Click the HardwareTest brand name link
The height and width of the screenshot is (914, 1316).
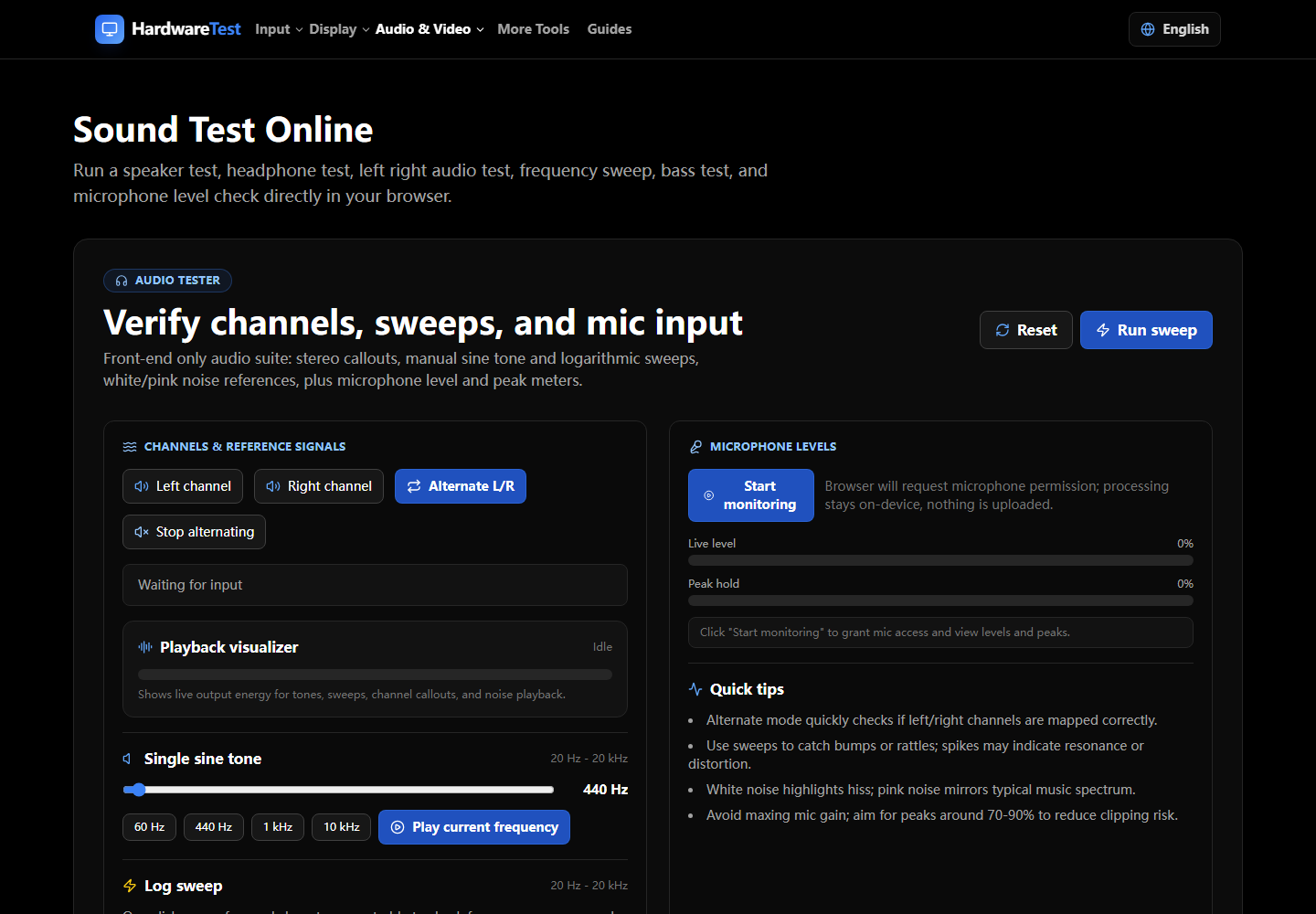click(x=186, y=29)
